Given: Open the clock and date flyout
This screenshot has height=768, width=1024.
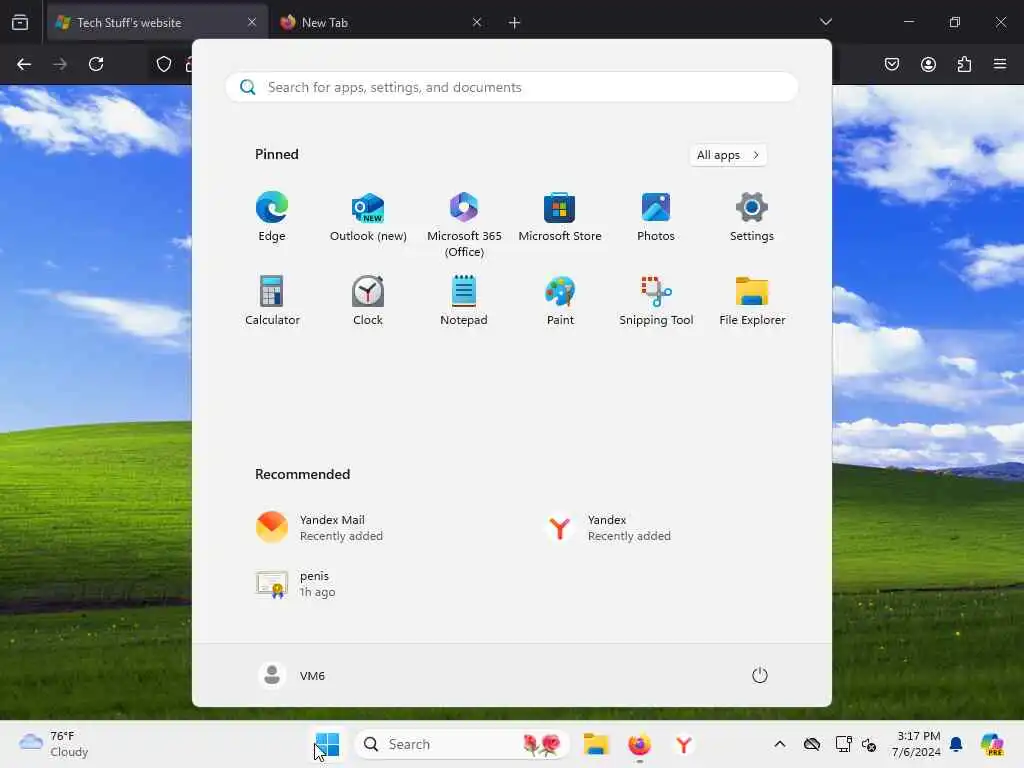Looking at the screenshot, I should (917, 744).
